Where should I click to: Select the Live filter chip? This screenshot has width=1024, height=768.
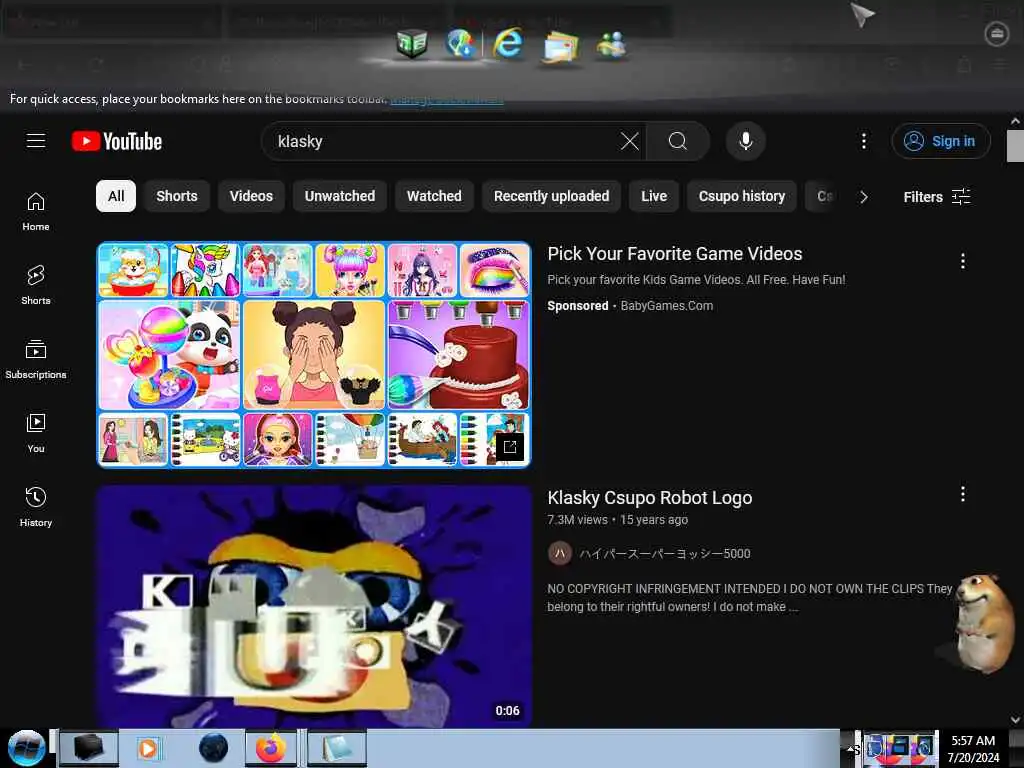click(654, 196)
